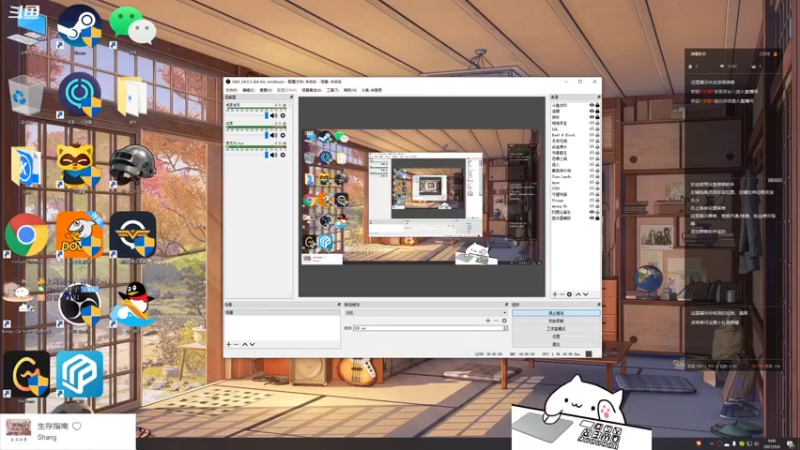Open gear settings of bottom Aux channel

click(x=283, y=155)
